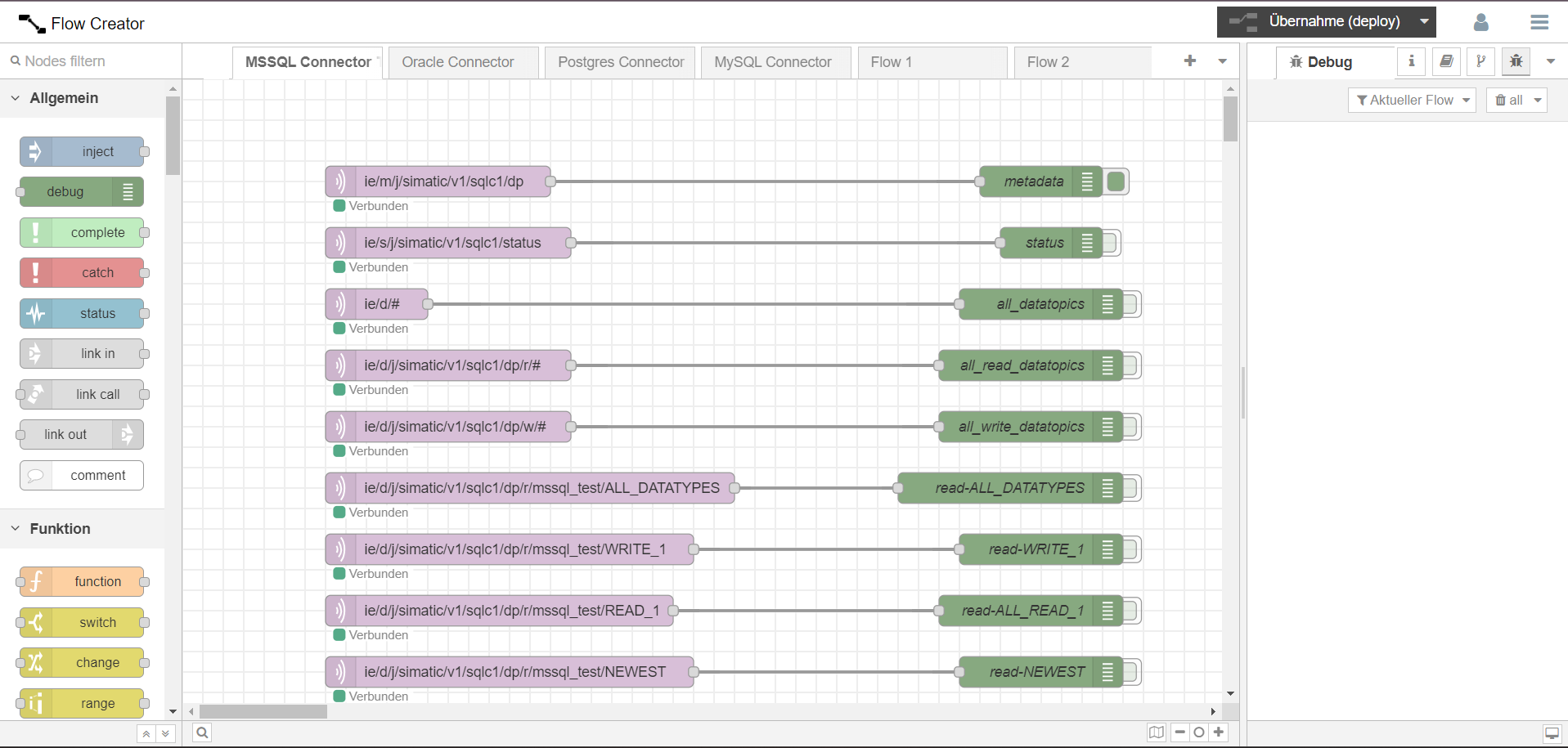
Task: Collapse the Allgemein palette category
Action: point(16,98)
